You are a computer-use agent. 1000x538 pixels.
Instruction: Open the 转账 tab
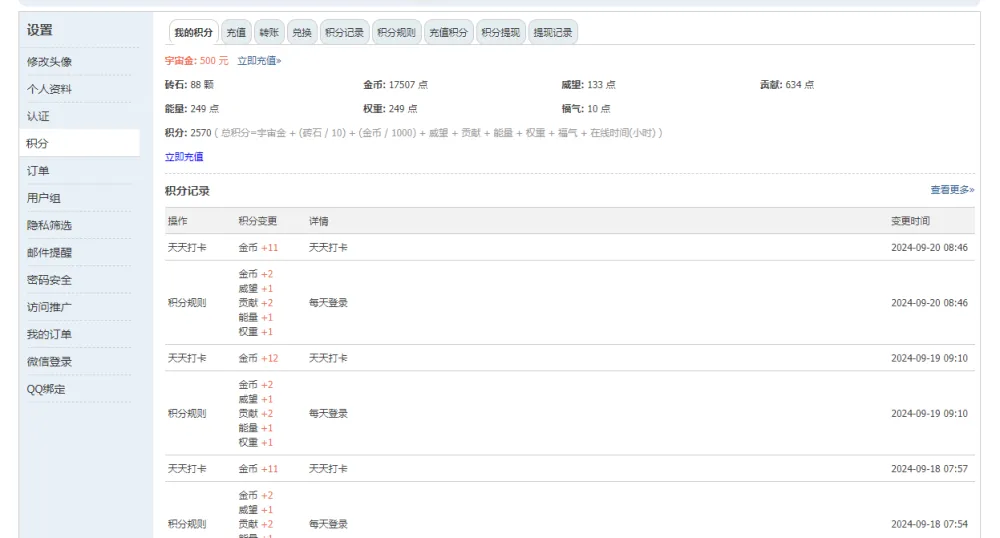(269, 33)
